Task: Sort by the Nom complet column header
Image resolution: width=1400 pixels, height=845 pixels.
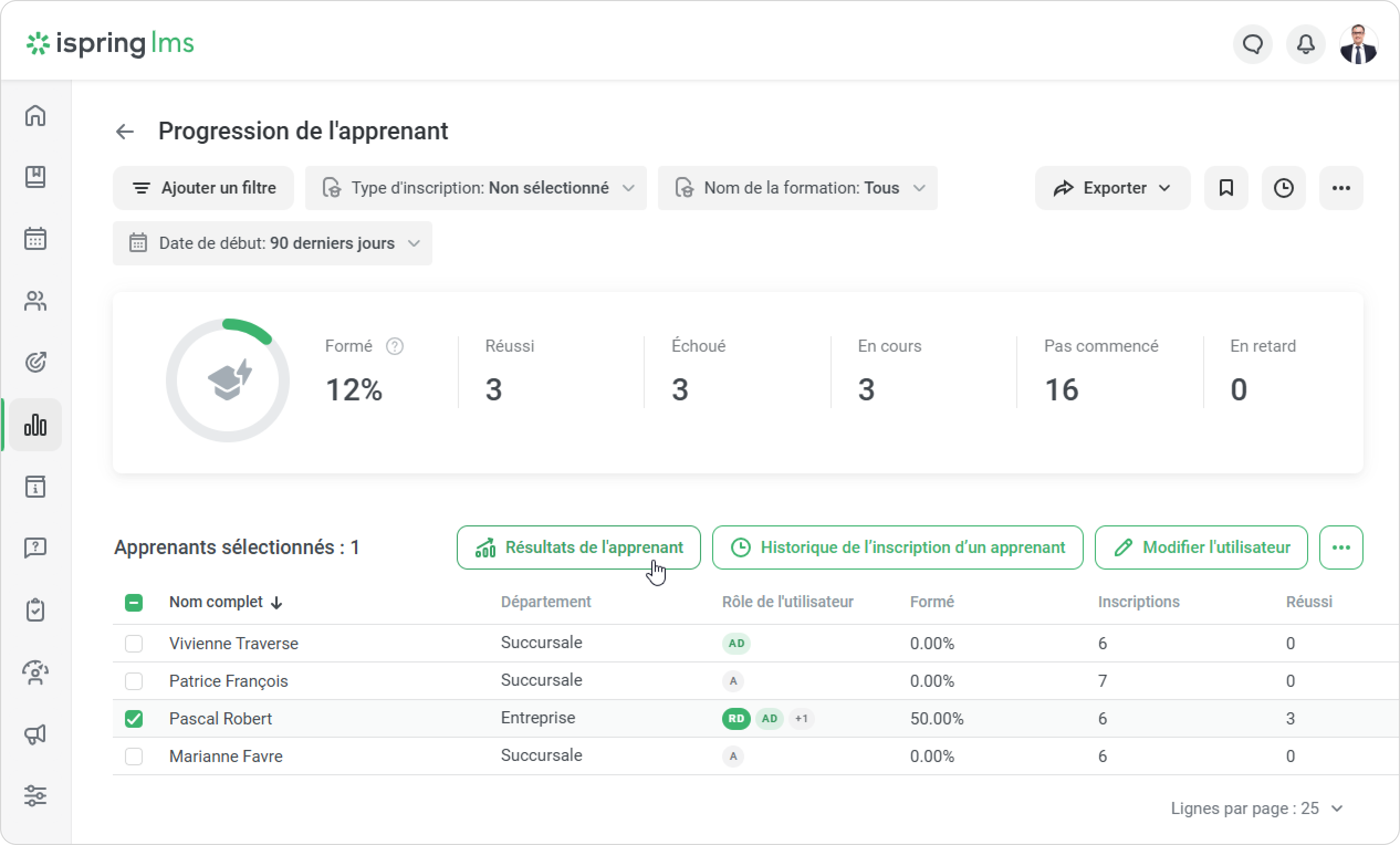Action: [216, 602]
